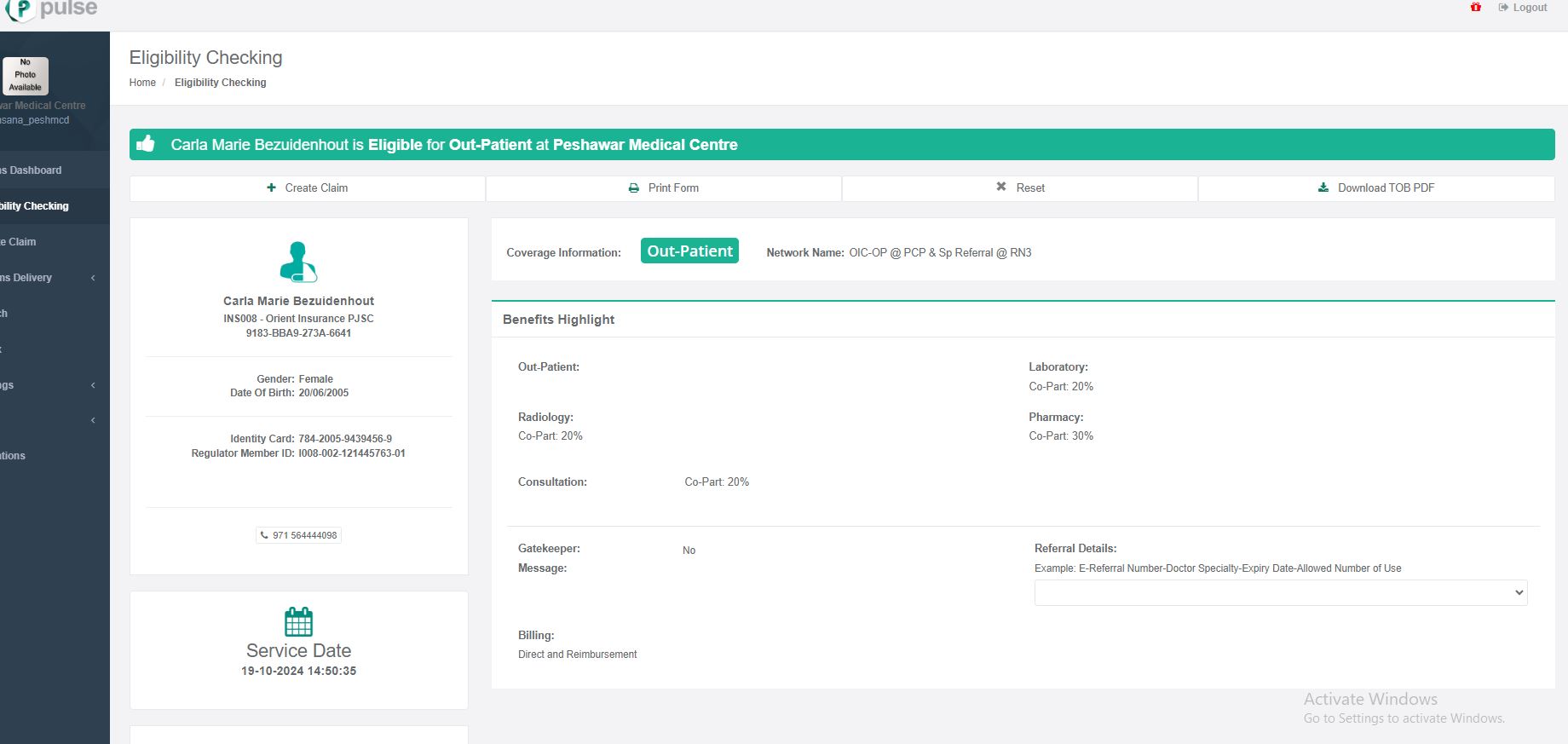Click the Out-Patient coverage badge
The image size is (1568, 744).
[x=689, y=251]
